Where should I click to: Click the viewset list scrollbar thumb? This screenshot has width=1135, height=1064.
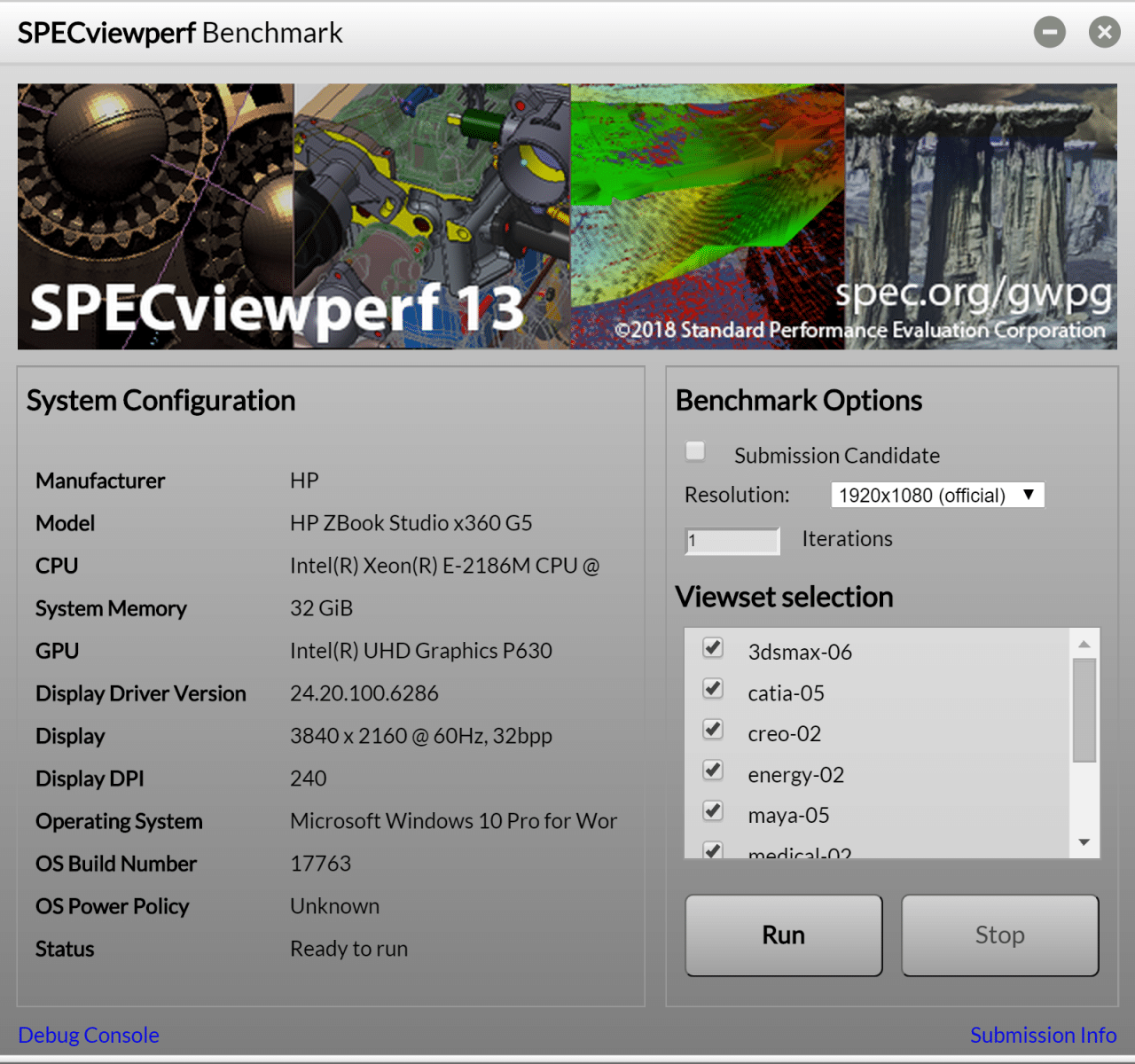(1084, 710)
